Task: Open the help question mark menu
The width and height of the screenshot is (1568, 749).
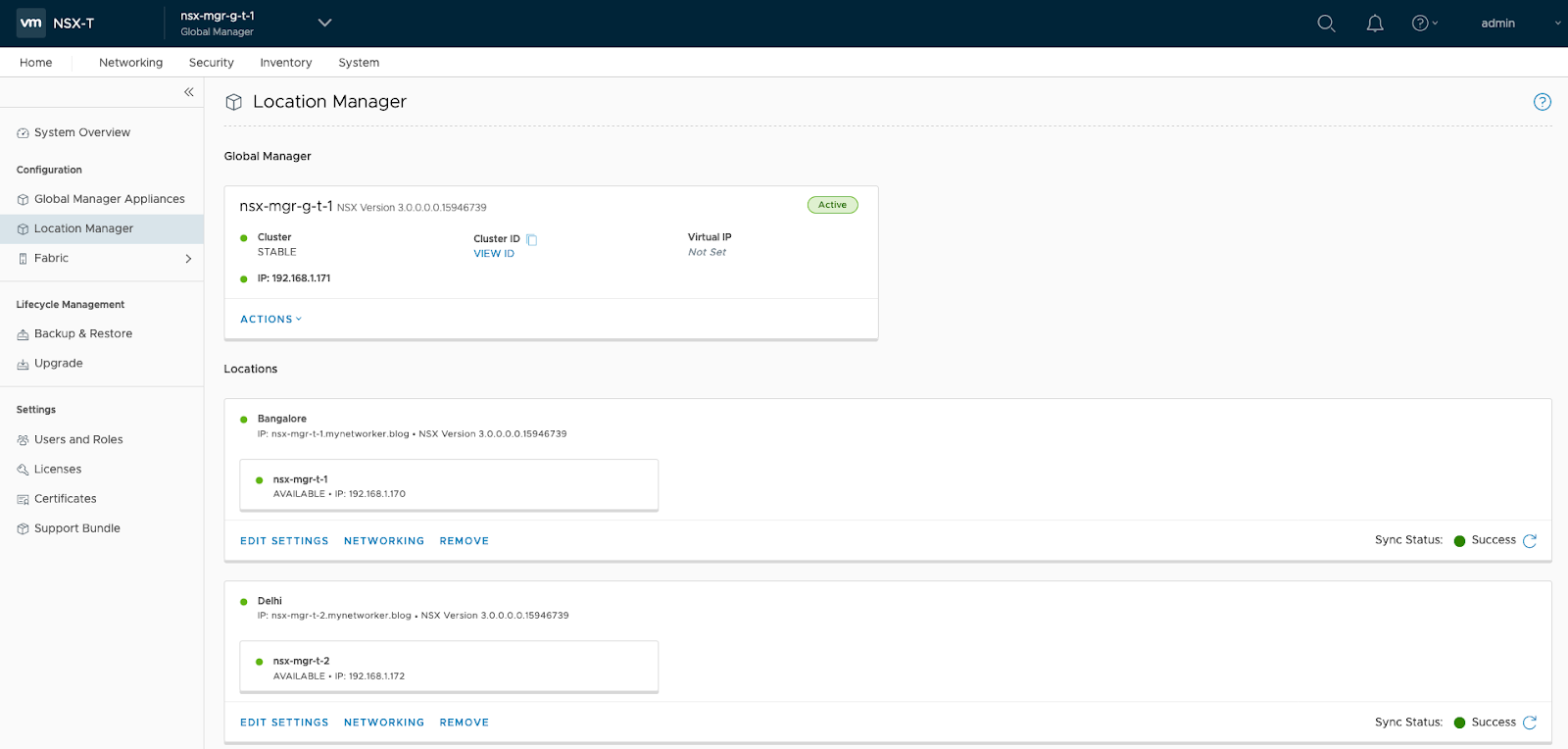Action: click(x=1424, y=24)
